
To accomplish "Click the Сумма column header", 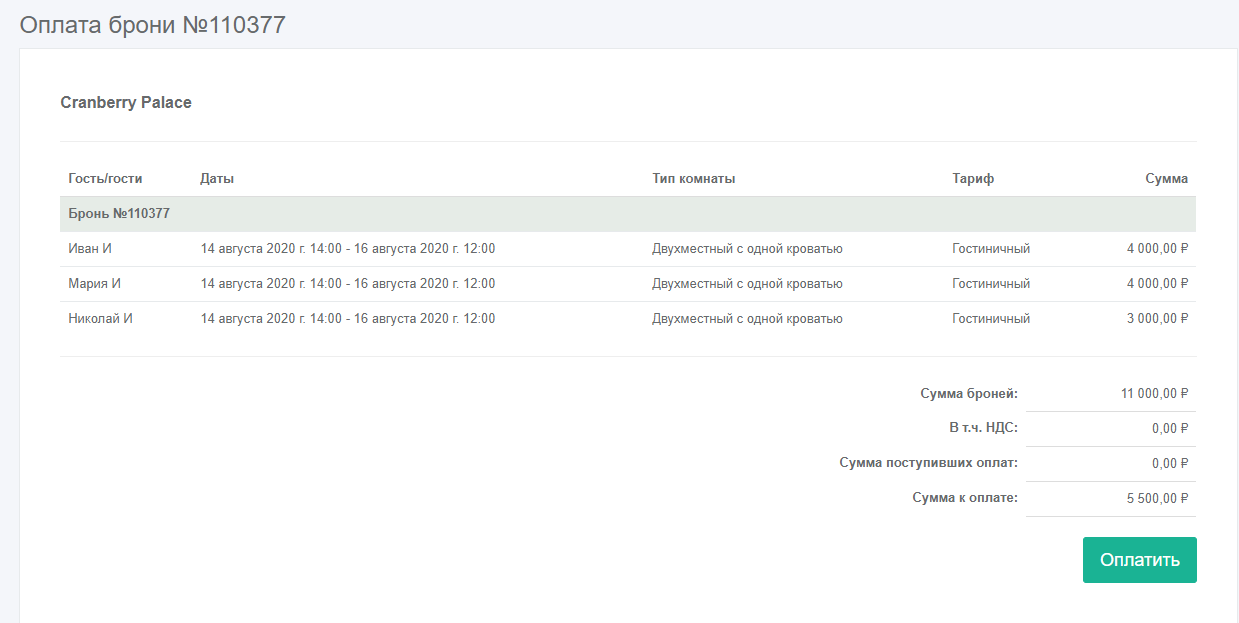I will pyautogui.click(x=1166, y=179).
